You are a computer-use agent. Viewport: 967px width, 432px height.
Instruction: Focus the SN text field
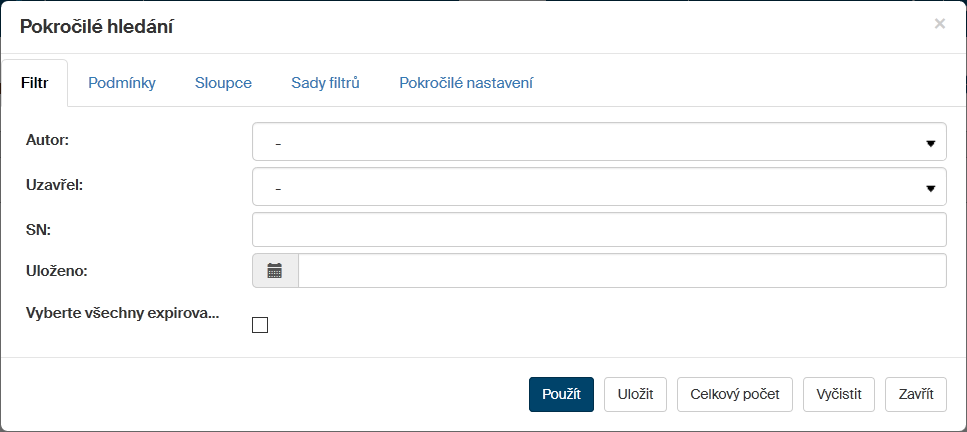click(x=599, y=229)
